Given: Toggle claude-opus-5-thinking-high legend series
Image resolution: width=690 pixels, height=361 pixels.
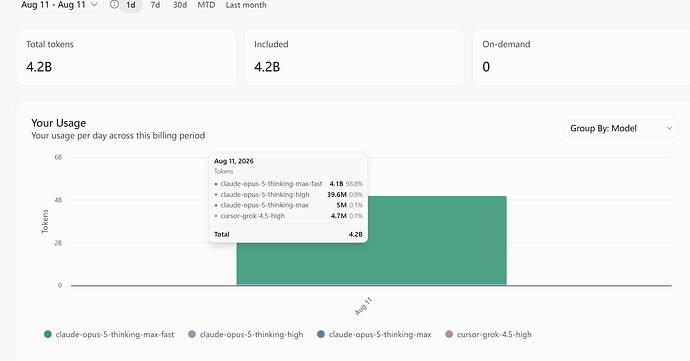Looking at the screenshot, I should click(x=246, y=334).
